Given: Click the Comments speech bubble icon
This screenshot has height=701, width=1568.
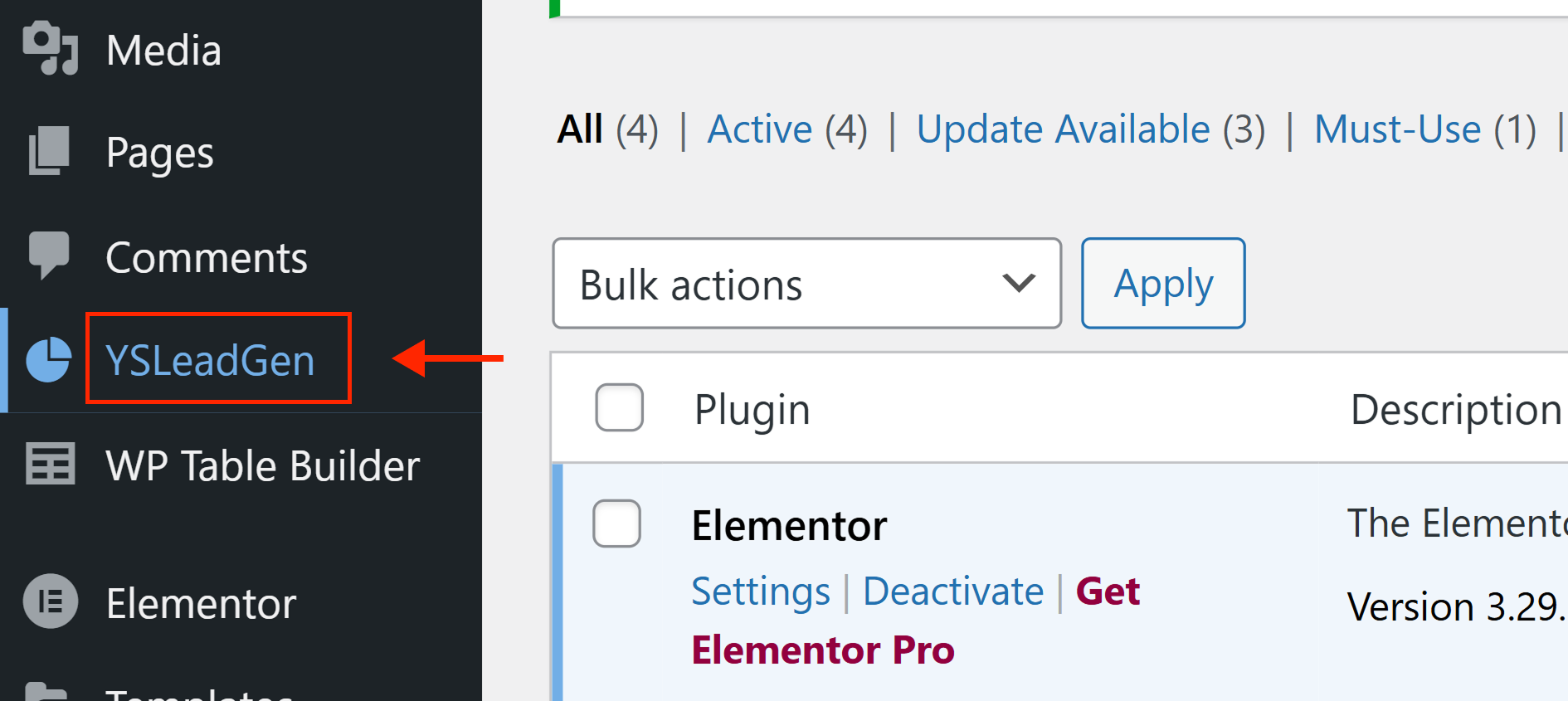Looking at the screenshot, I should click(x=50, y=256).
